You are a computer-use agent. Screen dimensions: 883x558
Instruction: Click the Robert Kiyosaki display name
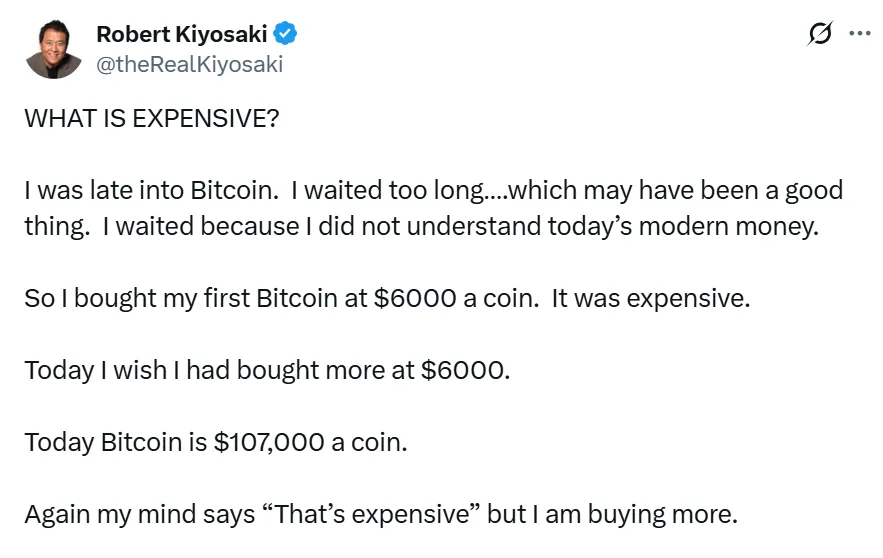182,34
